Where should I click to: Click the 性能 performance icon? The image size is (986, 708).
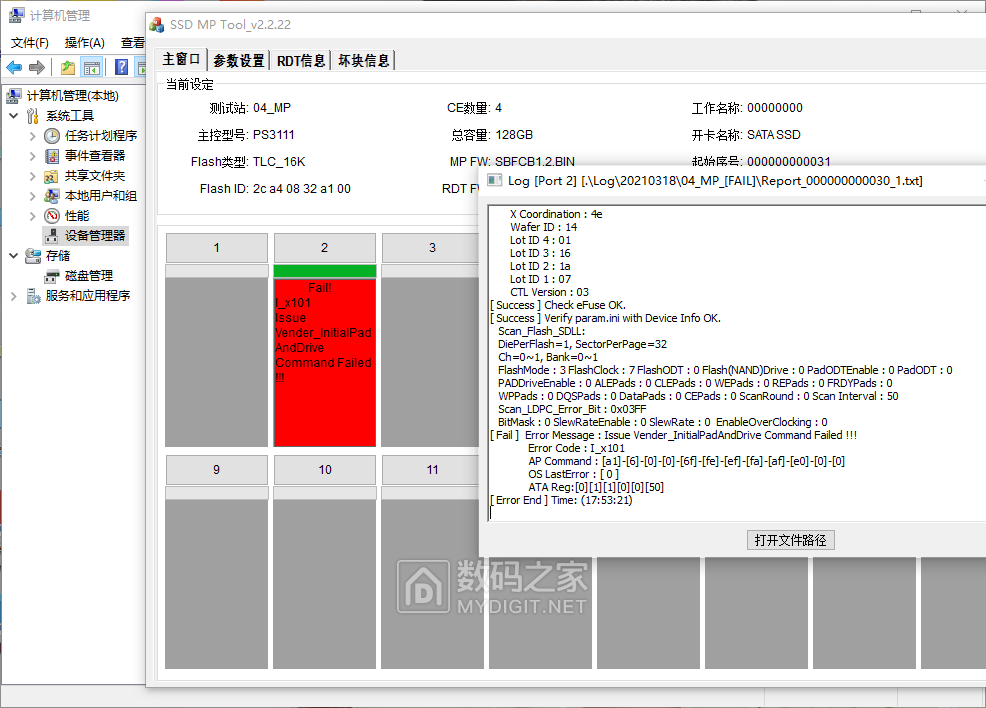(x=52, y=216)
